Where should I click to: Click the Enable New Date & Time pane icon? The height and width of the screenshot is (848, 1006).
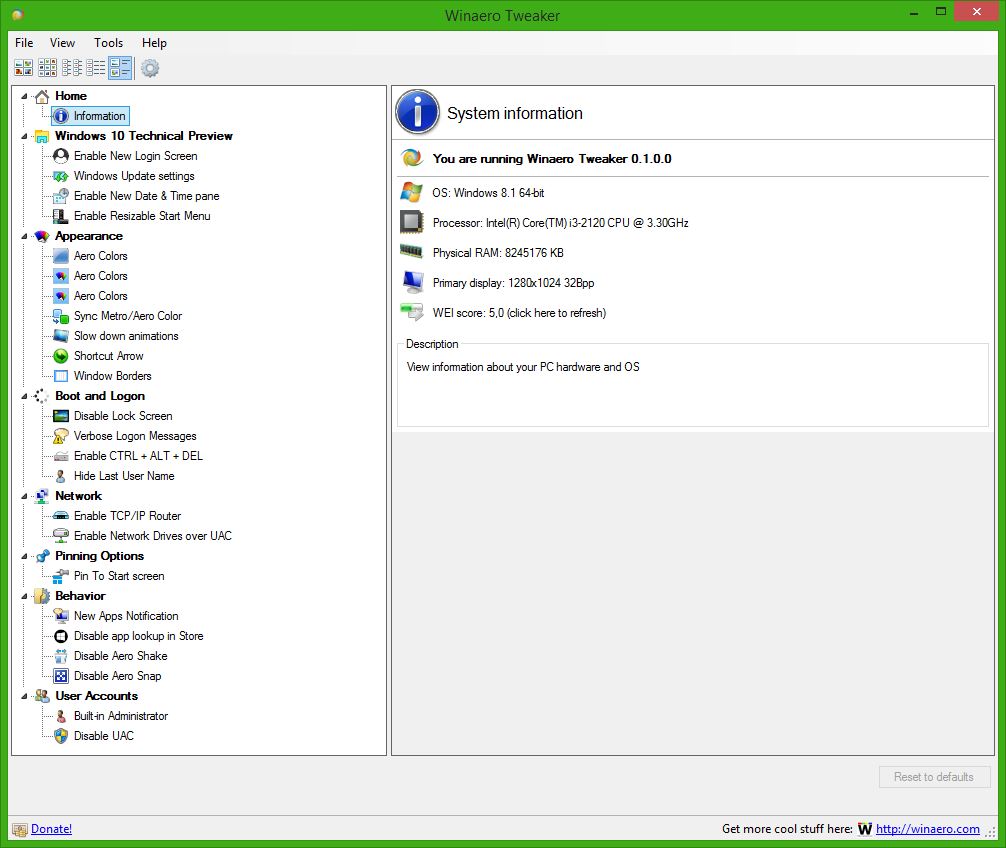pyautogui.click(x=60, y=196)
